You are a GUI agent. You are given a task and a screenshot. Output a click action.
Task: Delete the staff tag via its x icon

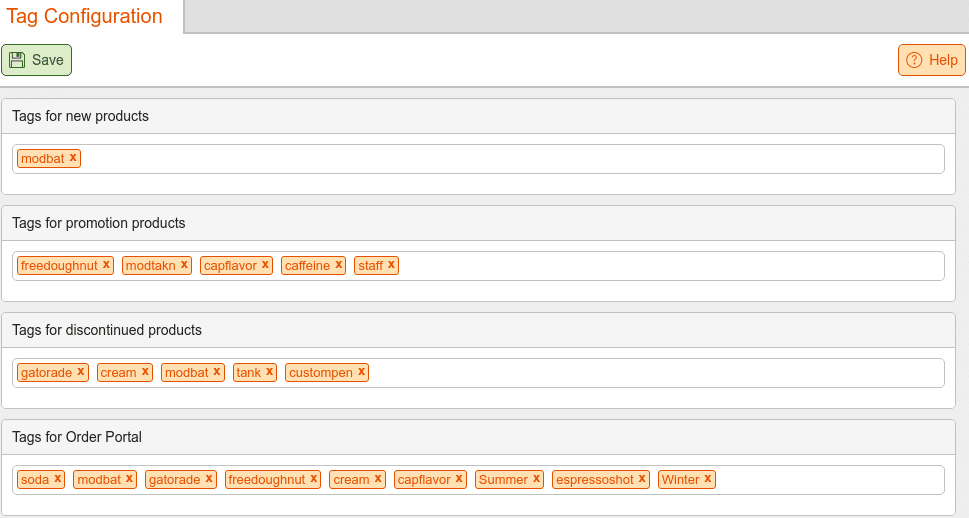point(391,265)
